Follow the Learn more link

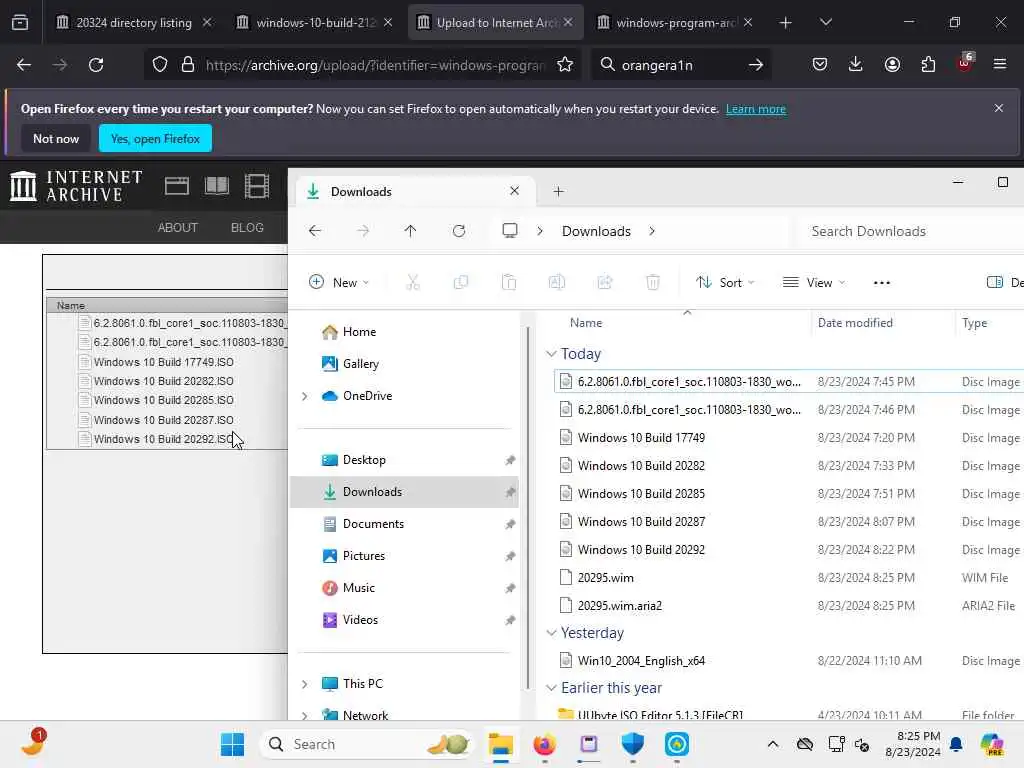756,109
